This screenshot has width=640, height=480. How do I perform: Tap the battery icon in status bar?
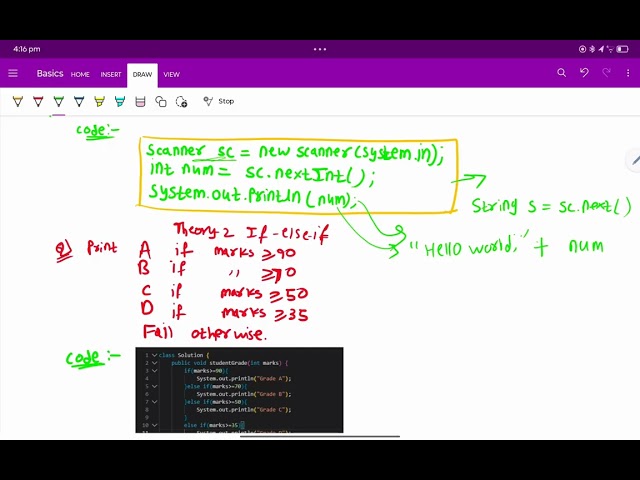tap(622, 49)
